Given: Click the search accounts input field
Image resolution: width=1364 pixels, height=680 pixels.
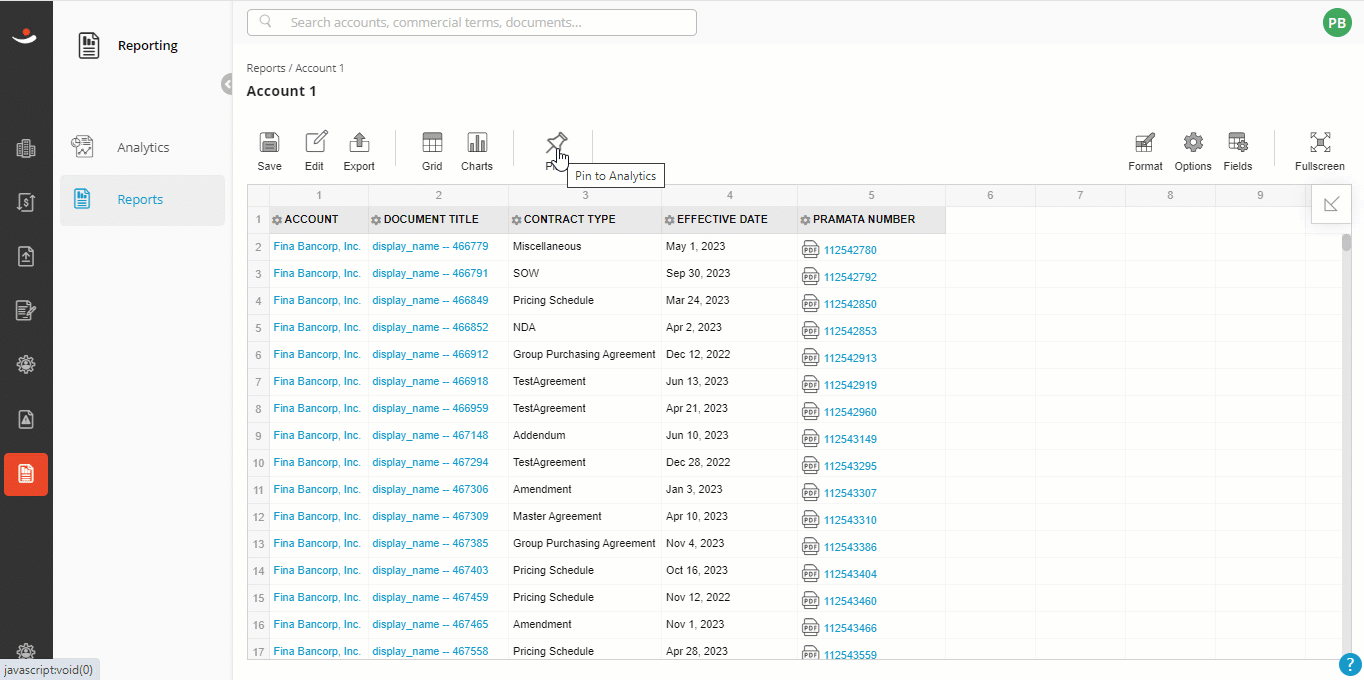Looking at the screenshot, I should click(x=472, y=22).
